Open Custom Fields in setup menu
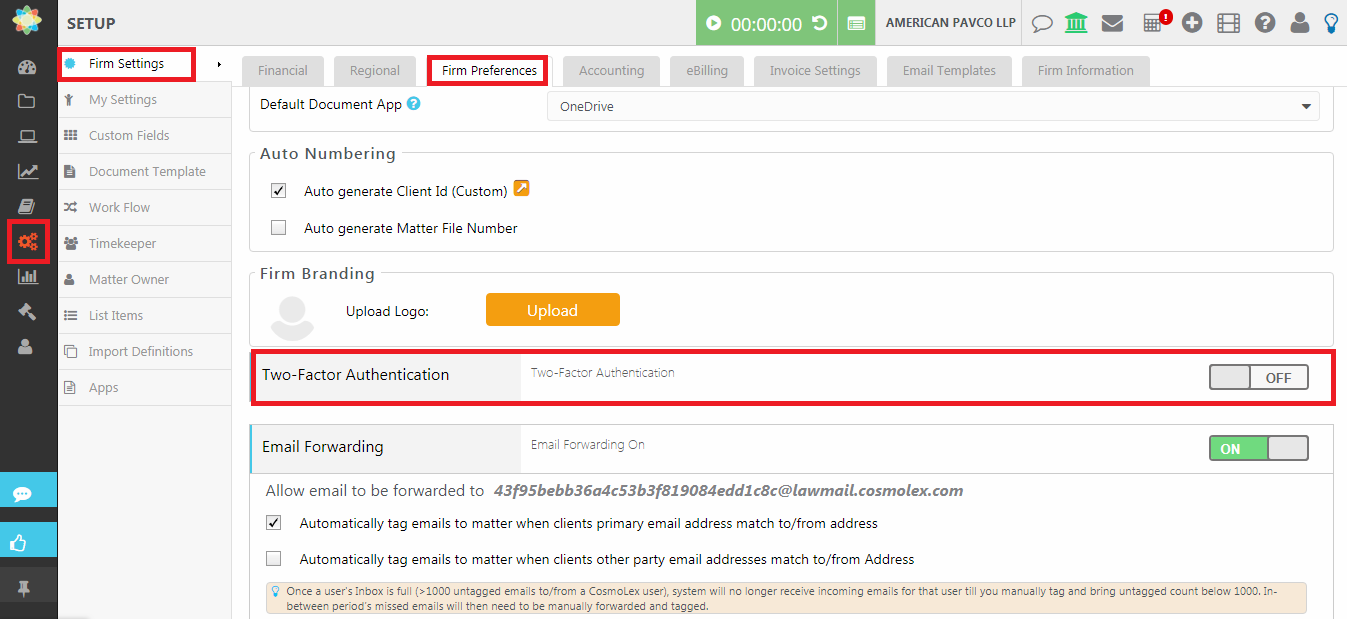 (x=129, y=136)
